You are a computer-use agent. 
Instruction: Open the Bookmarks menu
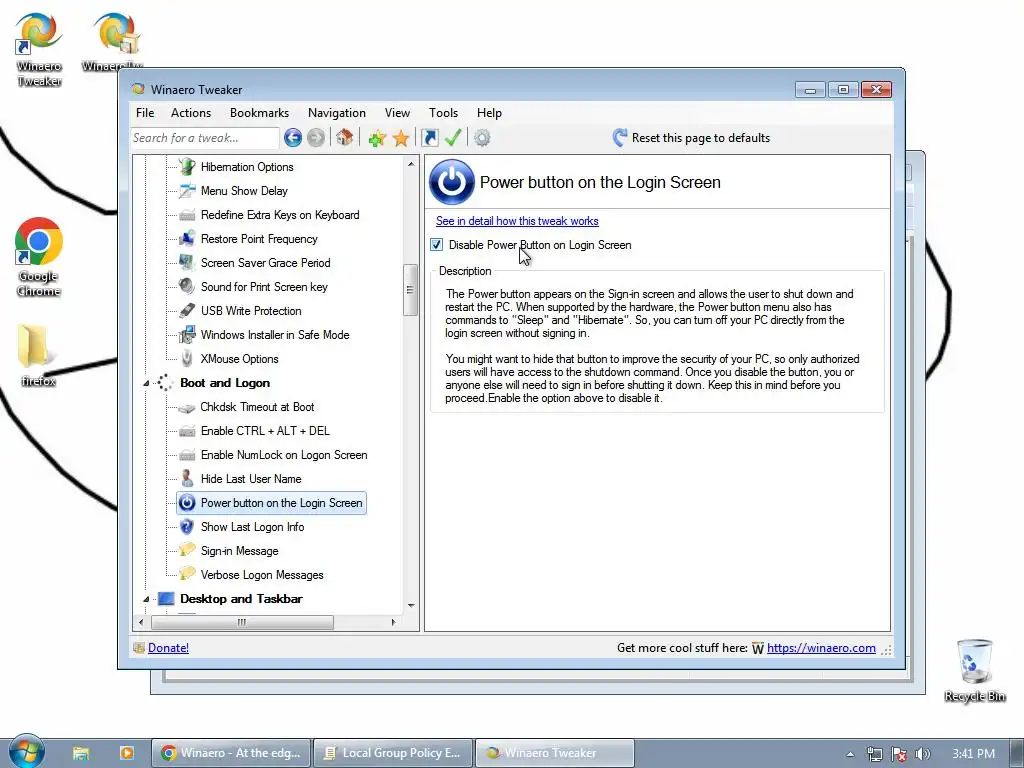click(x=259, y=113)
